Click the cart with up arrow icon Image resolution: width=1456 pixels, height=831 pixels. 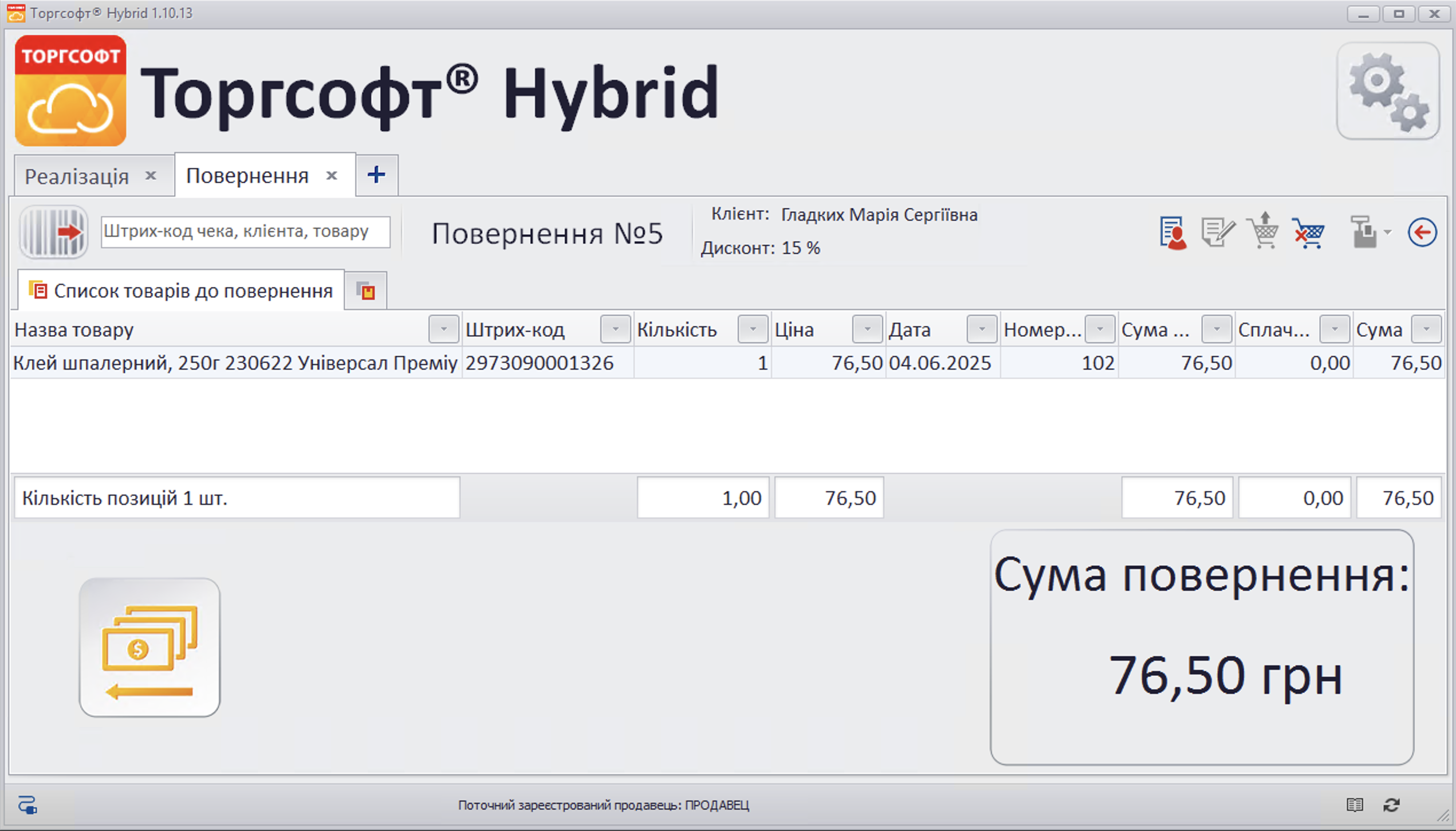(1262, 233)
